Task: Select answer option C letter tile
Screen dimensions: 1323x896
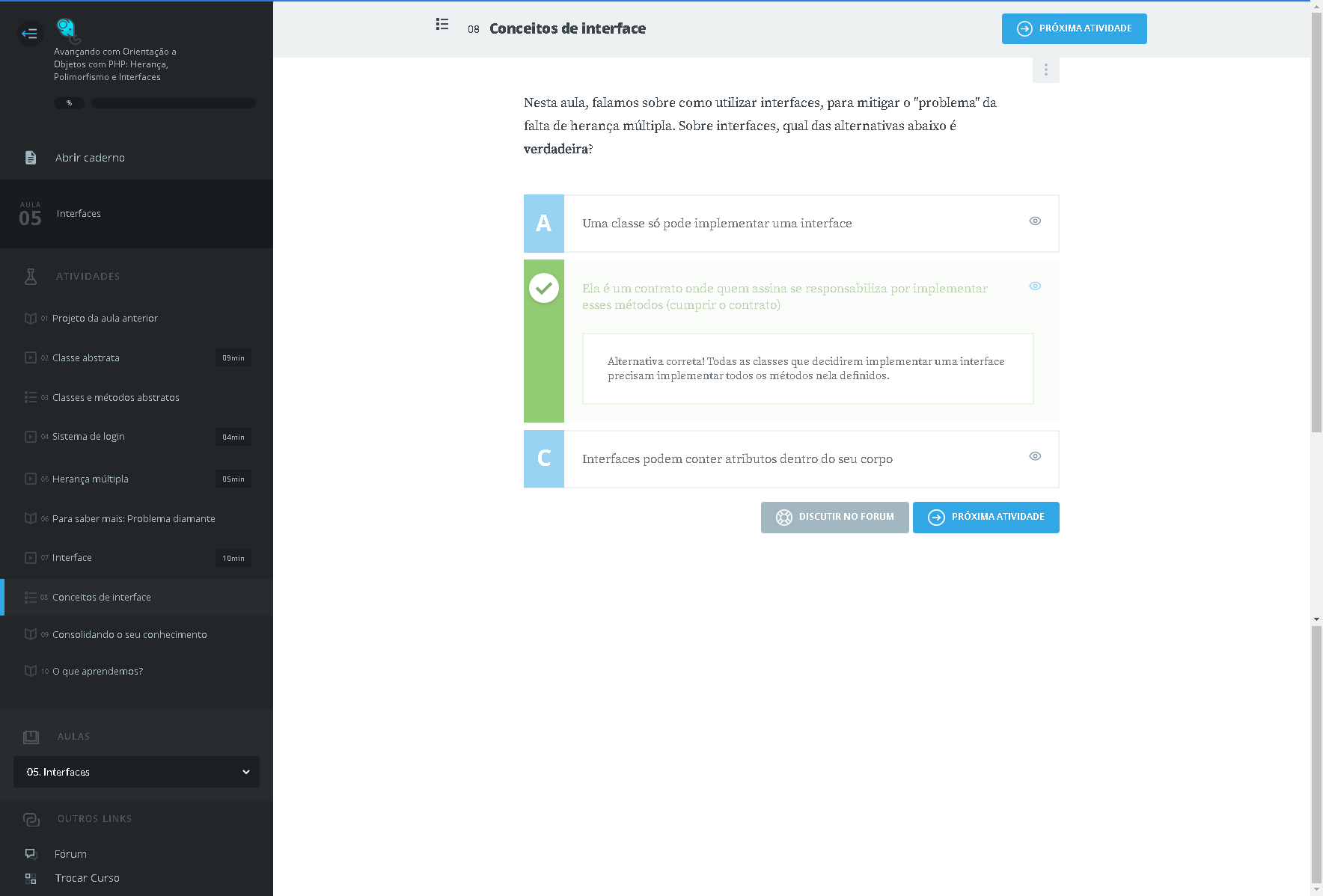Action: pyautogui.click(x=544, y=458)
